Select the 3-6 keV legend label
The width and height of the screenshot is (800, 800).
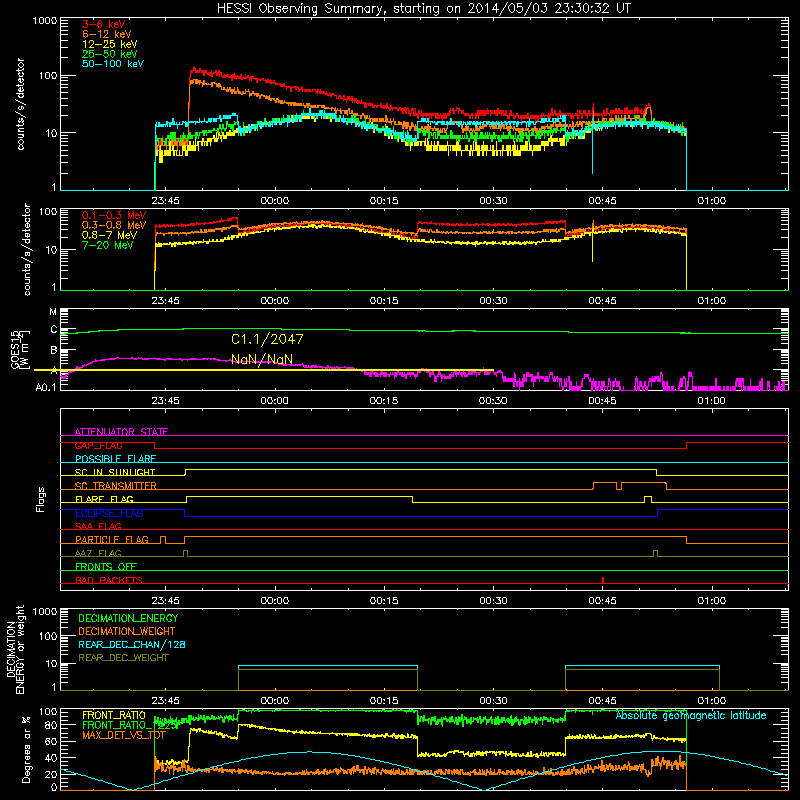[x=103, y=24]
